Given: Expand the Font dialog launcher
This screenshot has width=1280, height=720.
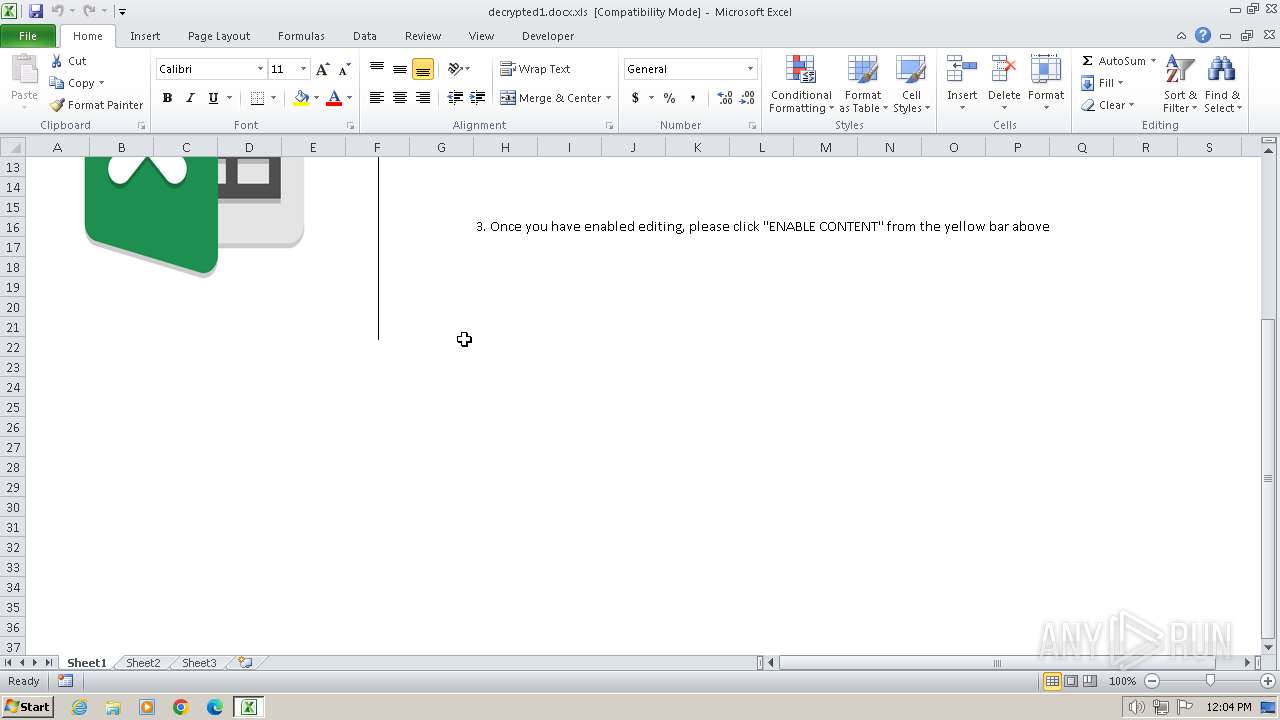Looking at the screenshot, I should (350, 126).
